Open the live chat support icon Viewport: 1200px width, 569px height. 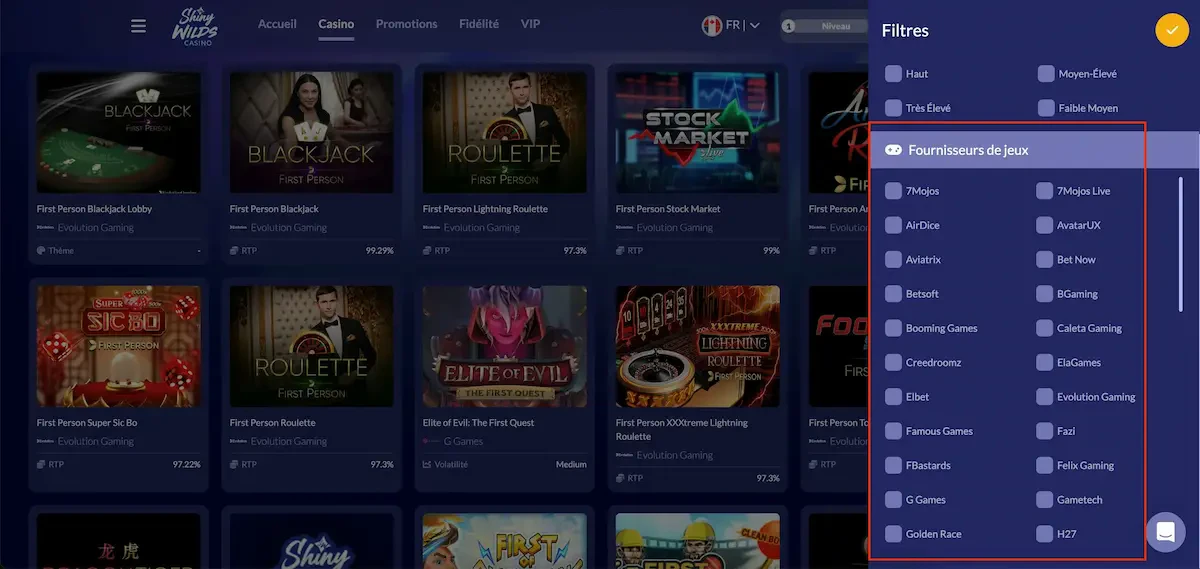pyautogui.click(x=1165, y=531)
